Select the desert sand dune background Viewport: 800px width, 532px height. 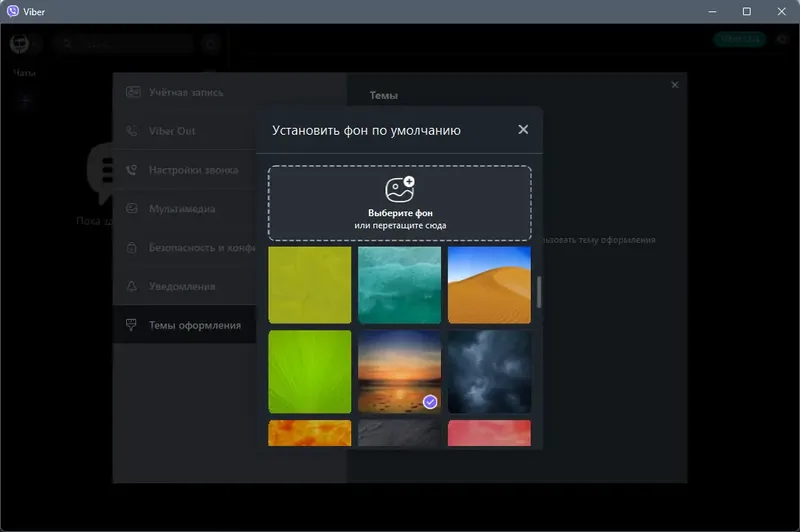pyautogui.click(x=489, y=285)
